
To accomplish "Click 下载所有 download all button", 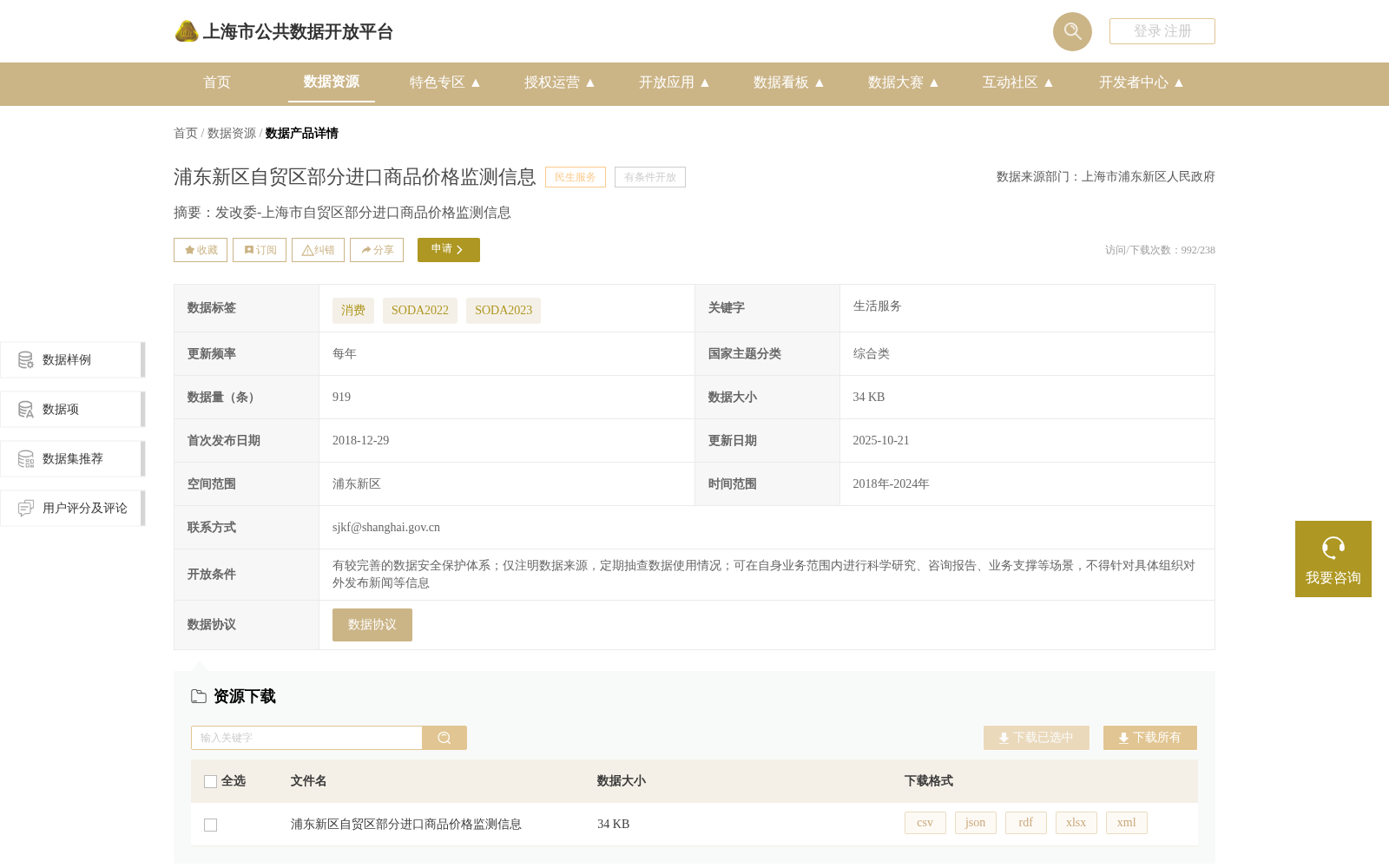I will pos(1150,738).
